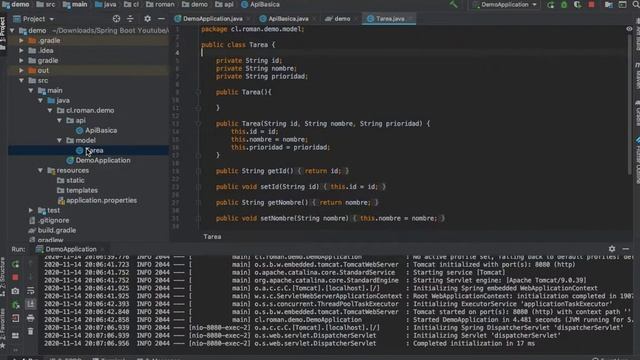Toggle soft-wrap in the Run console

(x=31, y=291)
